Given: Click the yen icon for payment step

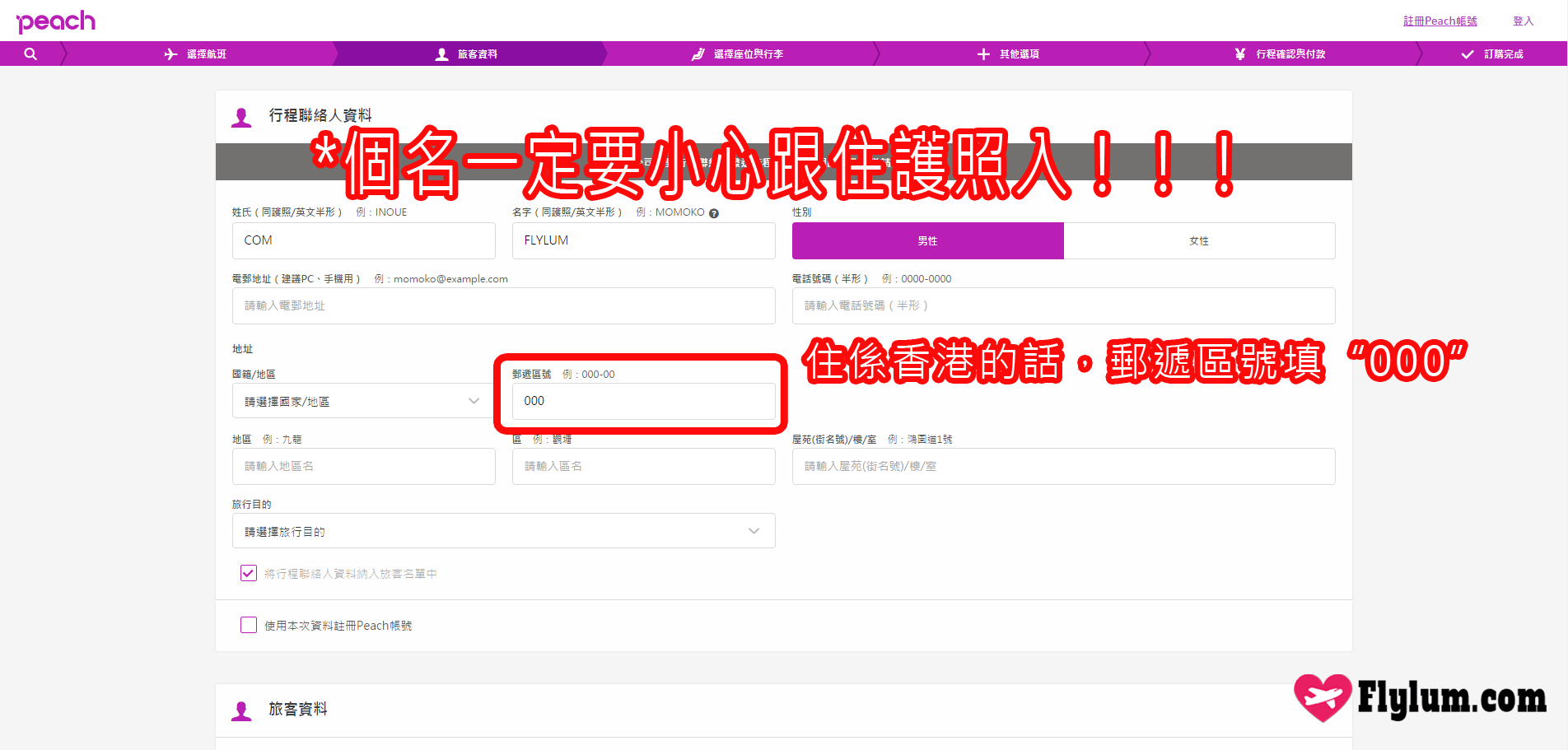Looking at the screenshot, I should (x=1239, y=54).
